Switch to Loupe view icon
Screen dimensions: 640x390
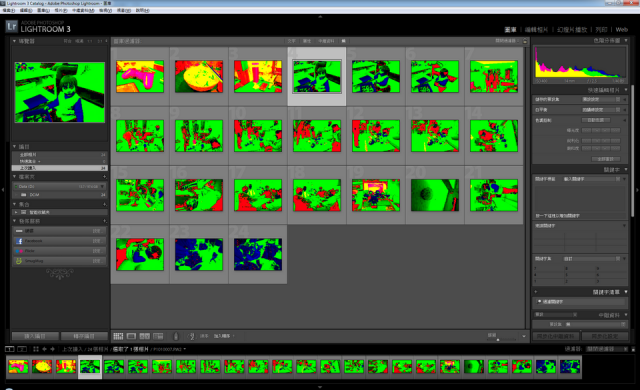[131, 336]
